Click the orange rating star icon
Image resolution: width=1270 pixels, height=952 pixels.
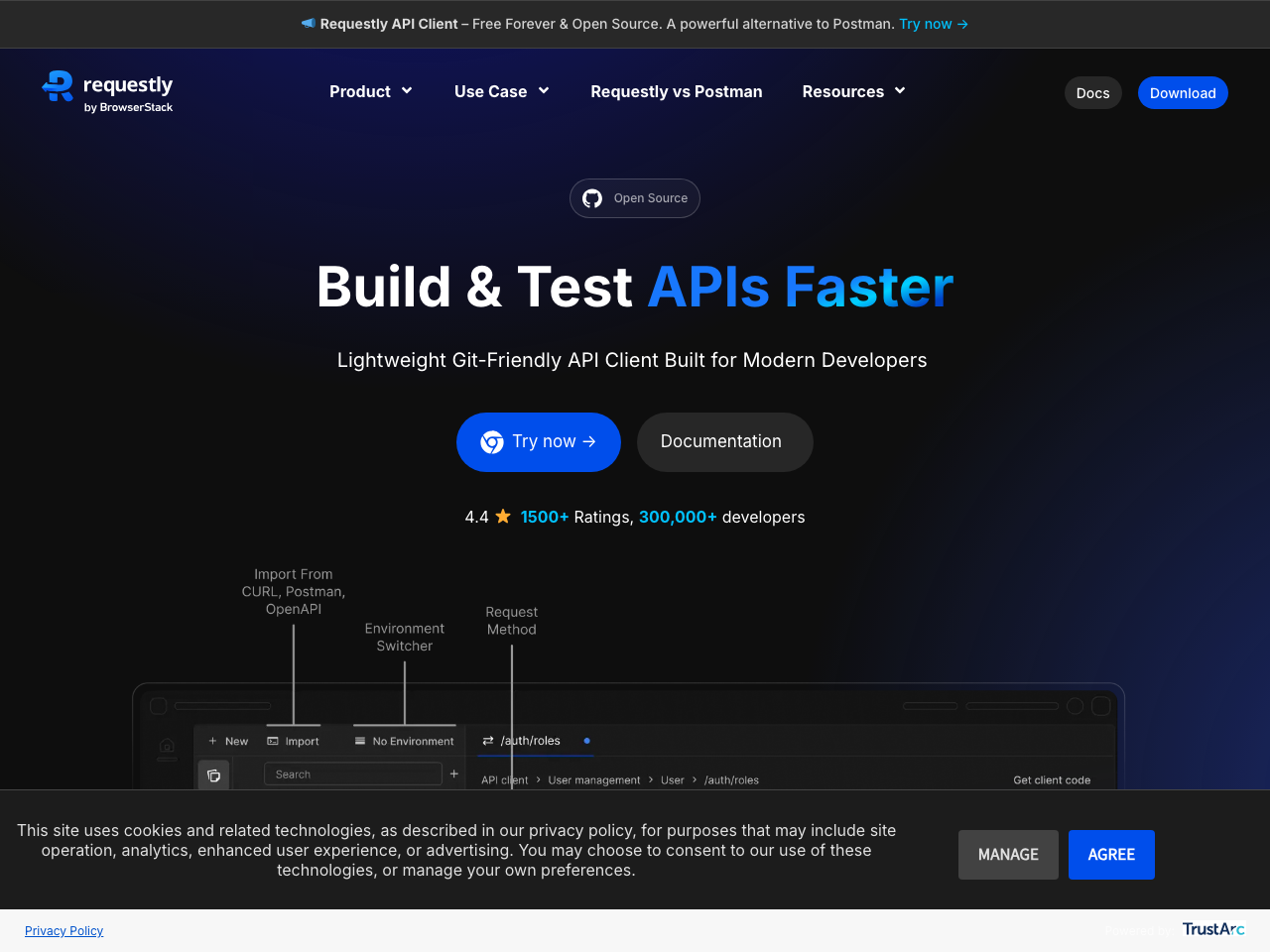tap(503, 517)
